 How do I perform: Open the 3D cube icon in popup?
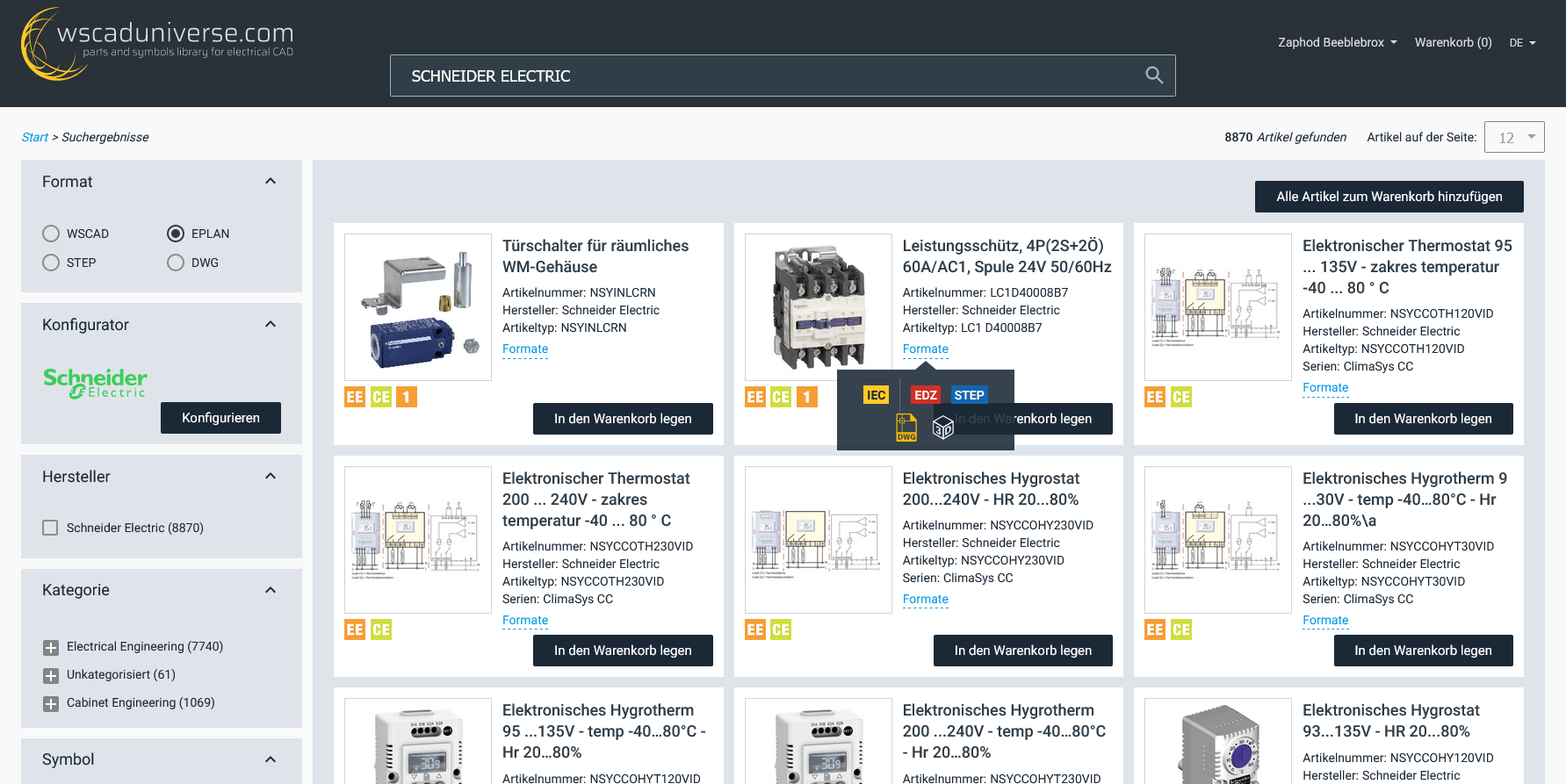[x=942, y=428]
